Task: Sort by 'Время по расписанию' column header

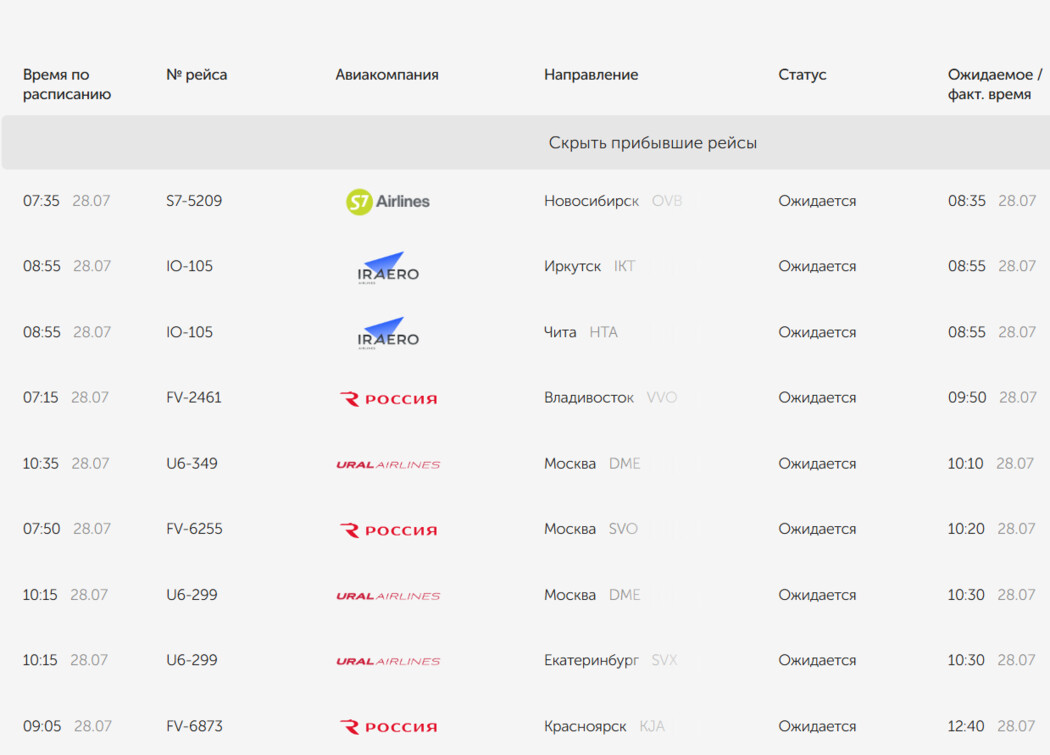Action: click(67, 84)
